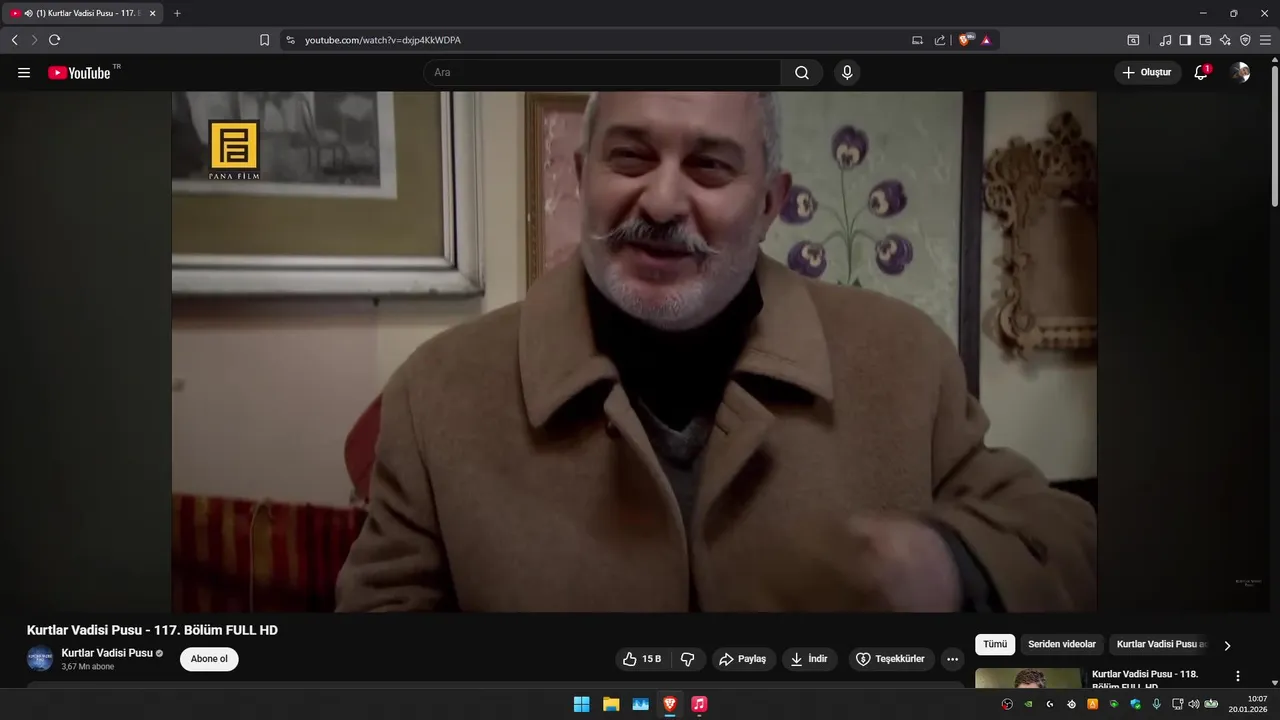Start voice search with microphone icon
Viewport: 1280px width, 720px height.
pyautogui.click(x=847, y=73)
